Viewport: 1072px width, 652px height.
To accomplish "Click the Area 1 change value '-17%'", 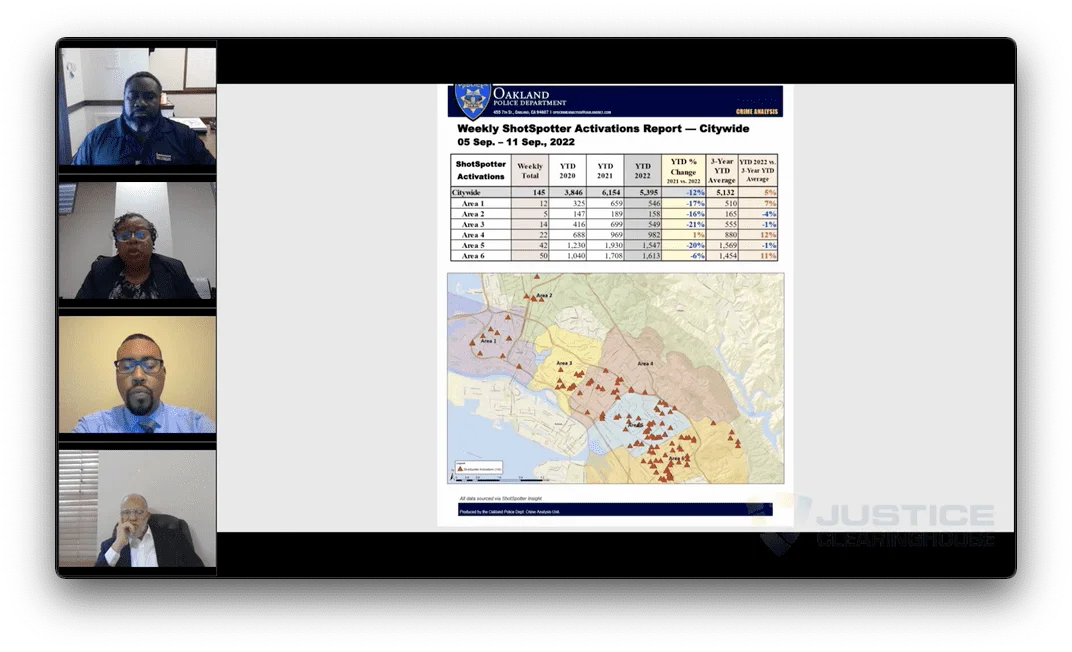I will 695,204.
